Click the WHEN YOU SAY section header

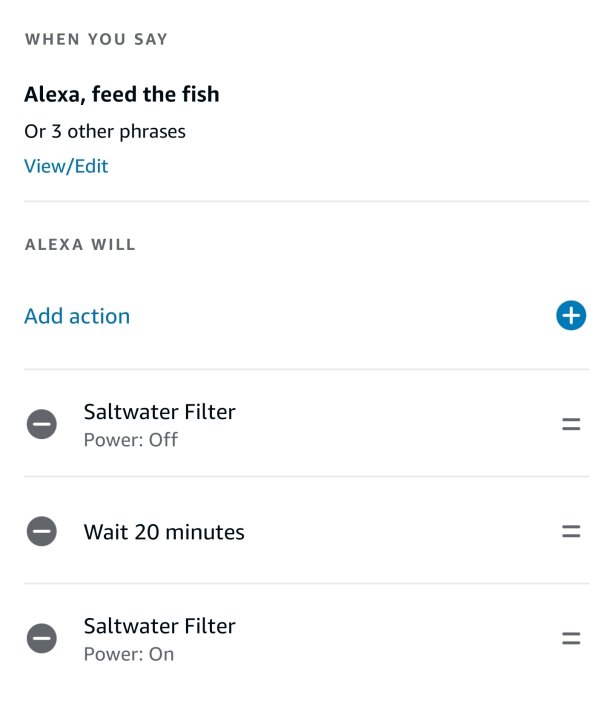coord(96,40)
